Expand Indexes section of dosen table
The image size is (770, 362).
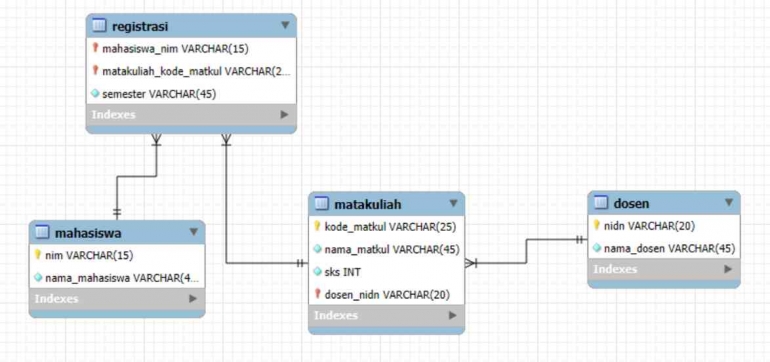click(x=728, y=269)
